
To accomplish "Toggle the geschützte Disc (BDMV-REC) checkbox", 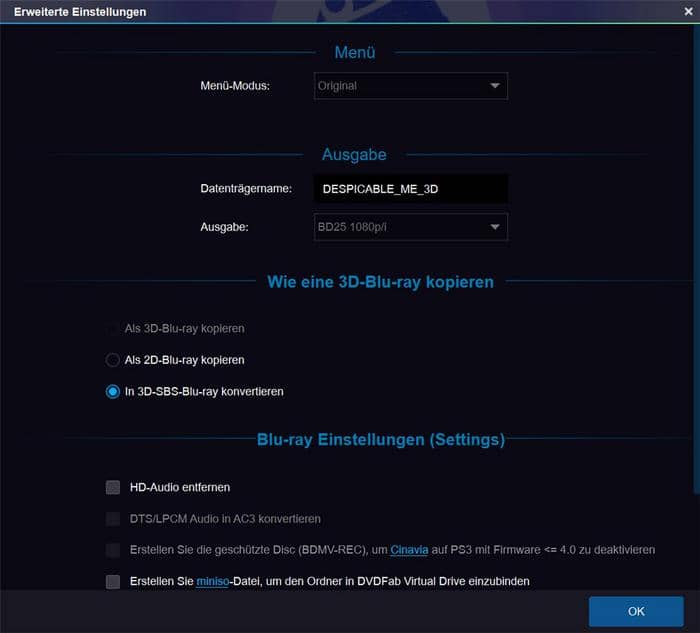I will pos(113,550).
